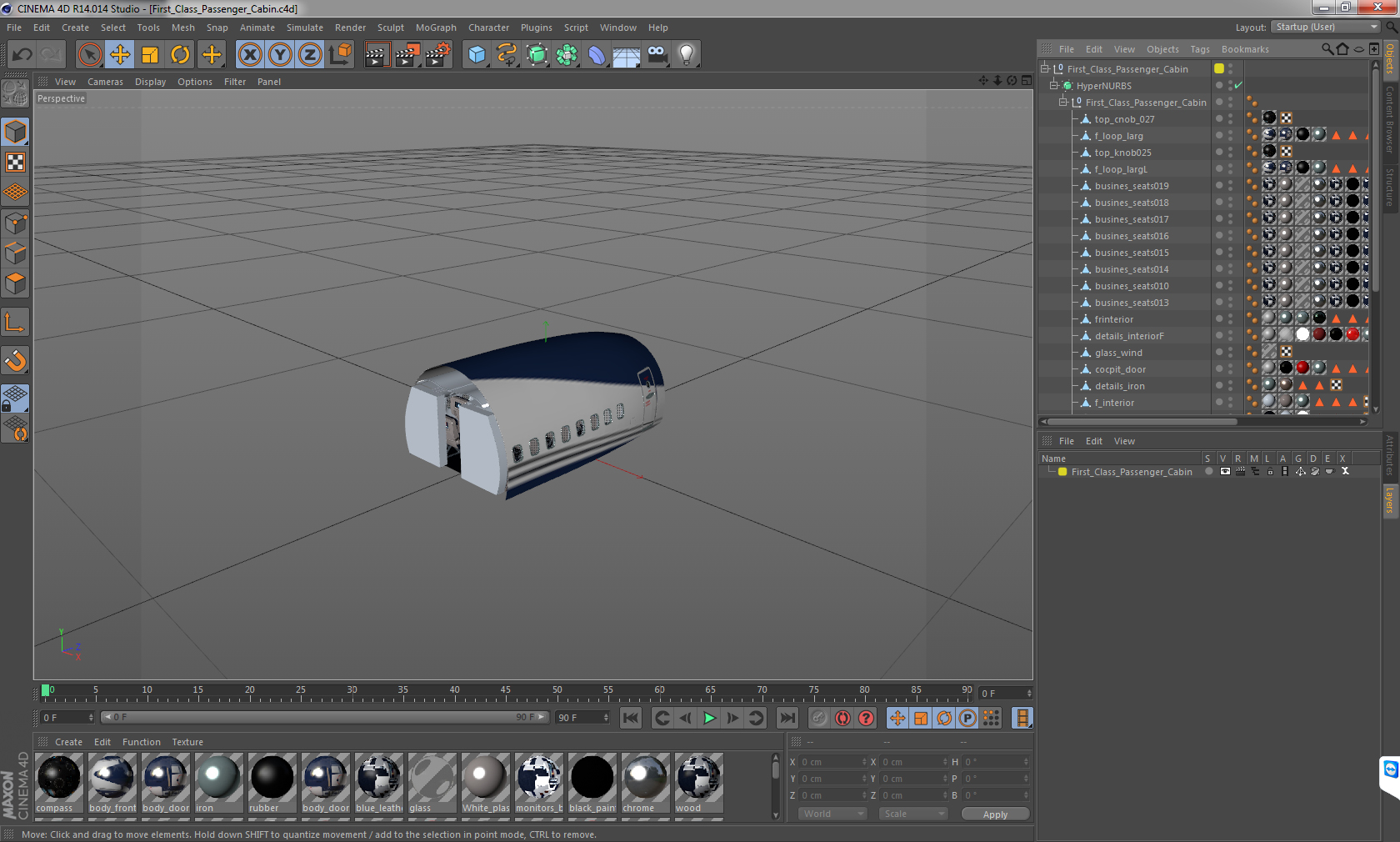The width and height of the screenshot is (1400, 842).
Task: Add a Camera object
Action: click(x=657, y=55)
